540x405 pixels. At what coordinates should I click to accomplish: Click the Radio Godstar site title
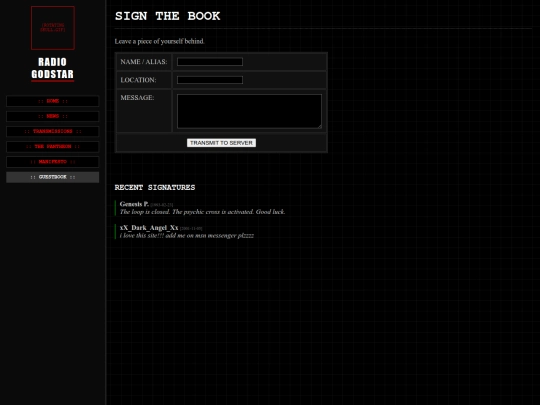(x=53, y=68)
